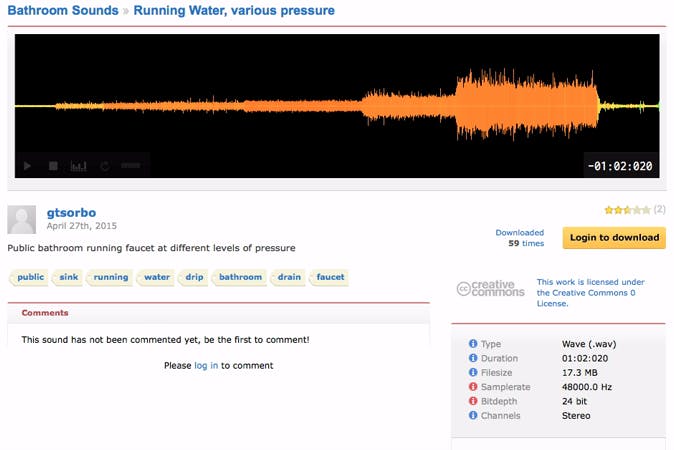Image resolution: width=674 pixels, height=450 pixels.
Task: Click the 48000.0 Hz samplerate value
Action: click(x=587, y=387)
